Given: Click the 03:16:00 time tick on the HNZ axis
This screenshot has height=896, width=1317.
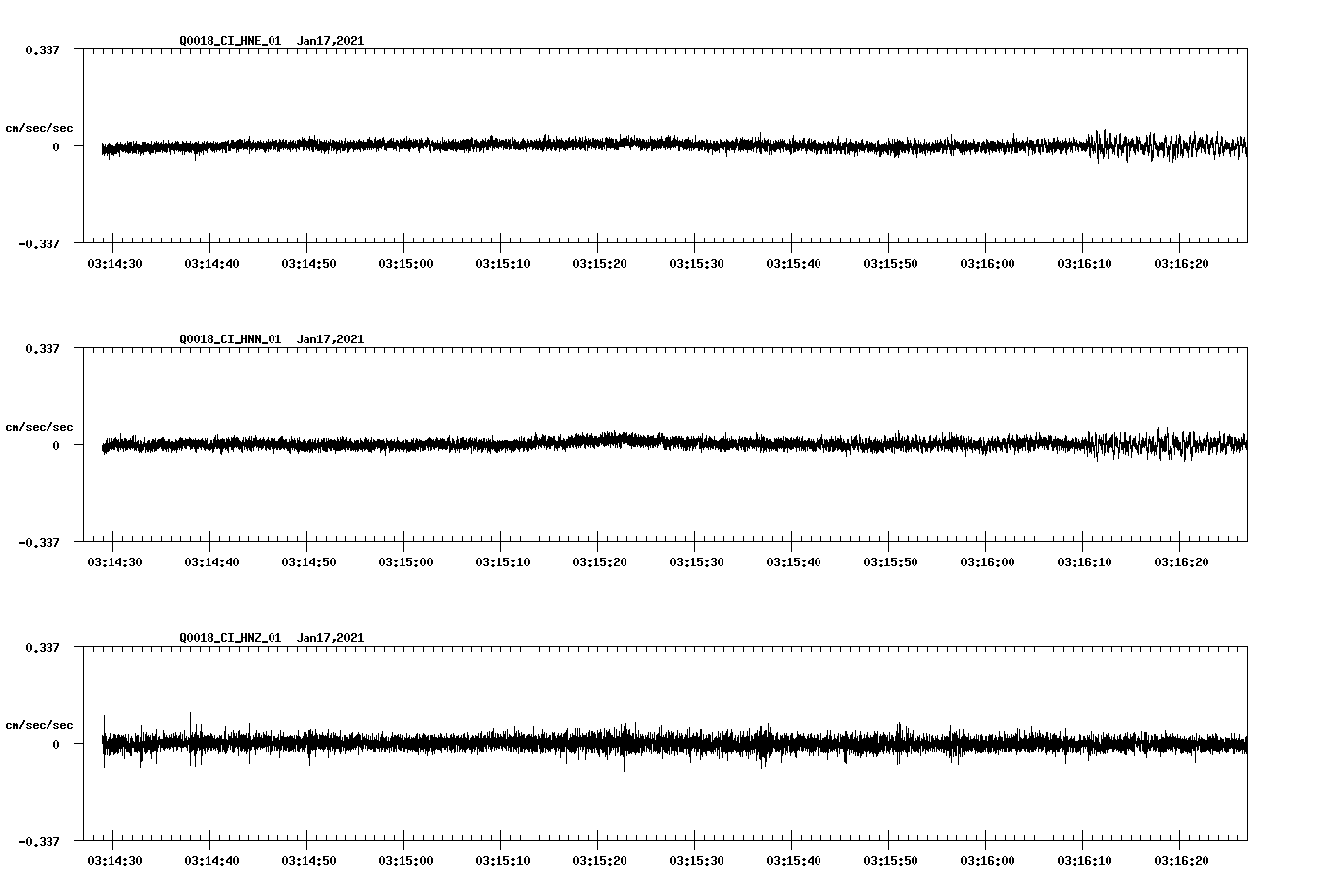Looking at the screenshot, I should [x=987, y=859].
